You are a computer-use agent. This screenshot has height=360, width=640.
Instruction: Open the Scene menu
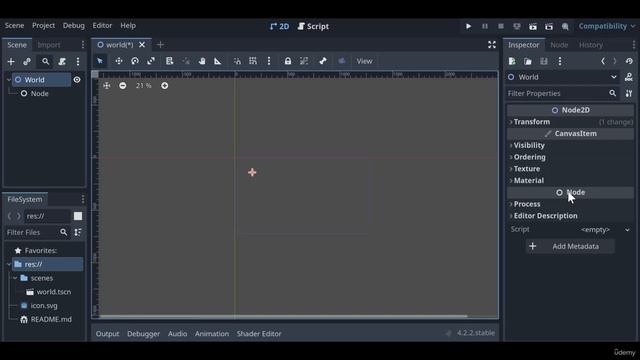click(14, 25)
